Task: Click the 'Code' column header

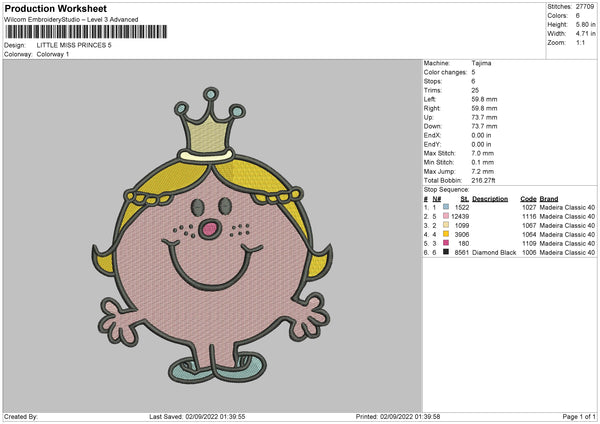Action: (528, 199)
